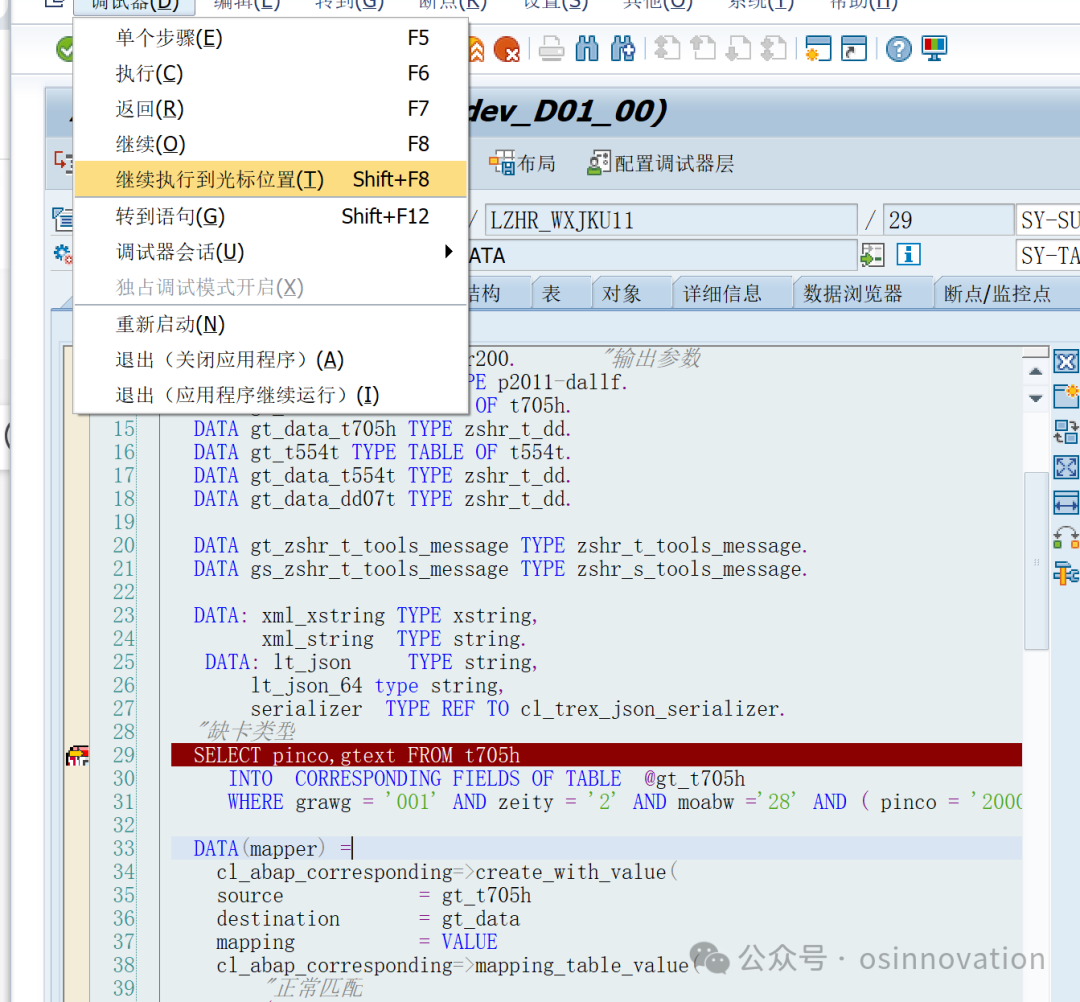Open SAP help via question mark icon
This screenshot has width=1080, height=1002.
point(898,48)
